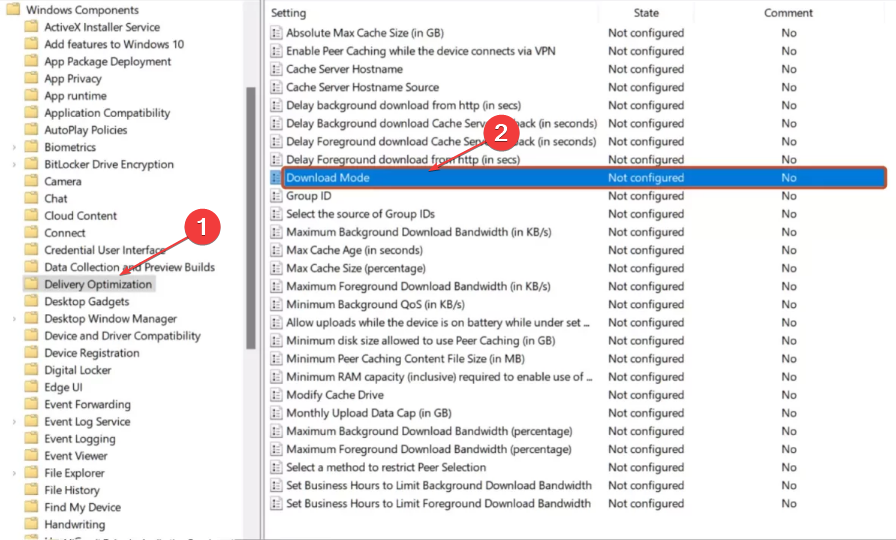Select Delivery Optimization in the tree
Viewport: 896px width, 540px height.
(98, 284)
